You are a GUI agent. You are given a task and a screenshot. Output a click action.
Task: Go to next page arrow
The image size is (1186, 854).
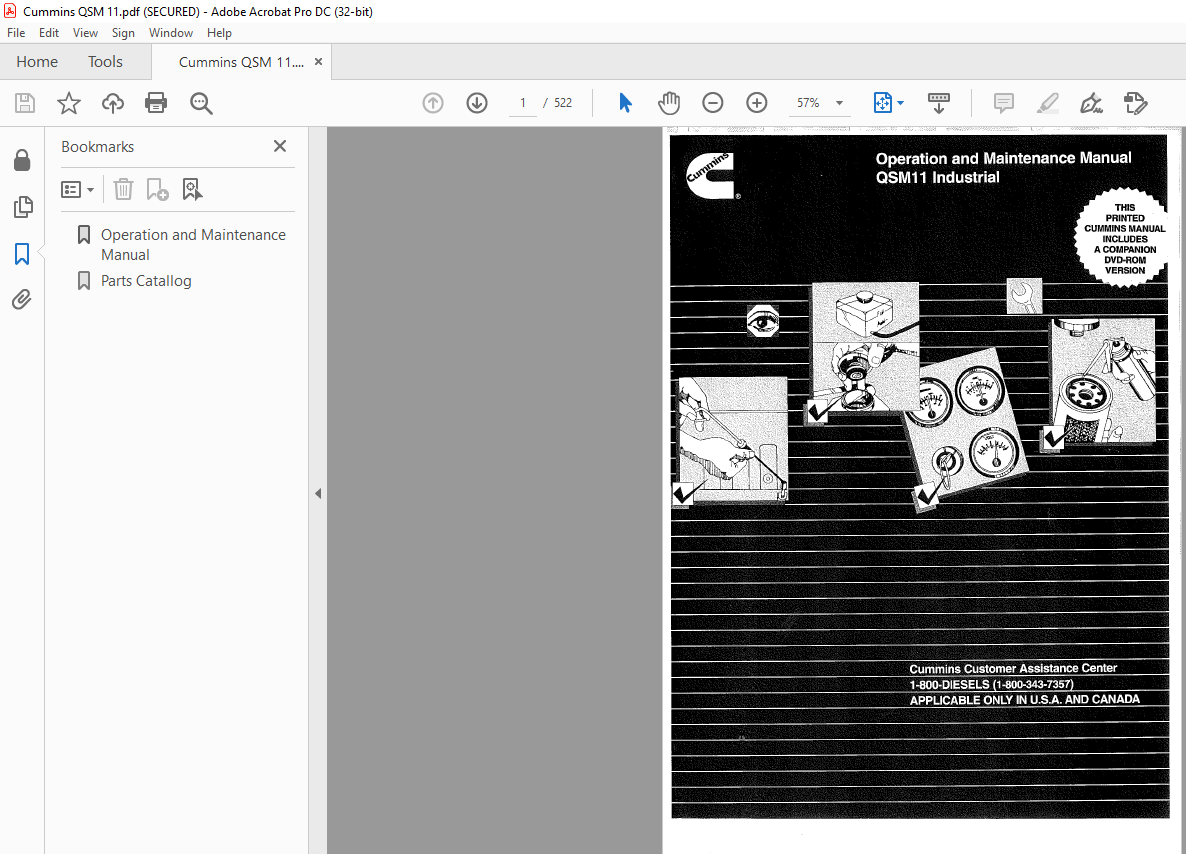point(477,103)
